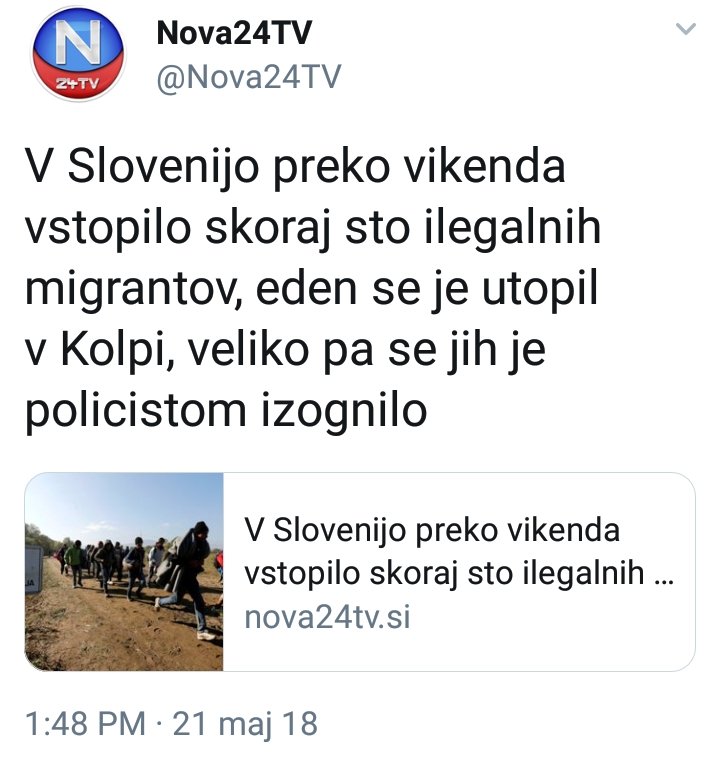Click the tweet line mentioning 'Kolpi'

(x=286, y=350)
